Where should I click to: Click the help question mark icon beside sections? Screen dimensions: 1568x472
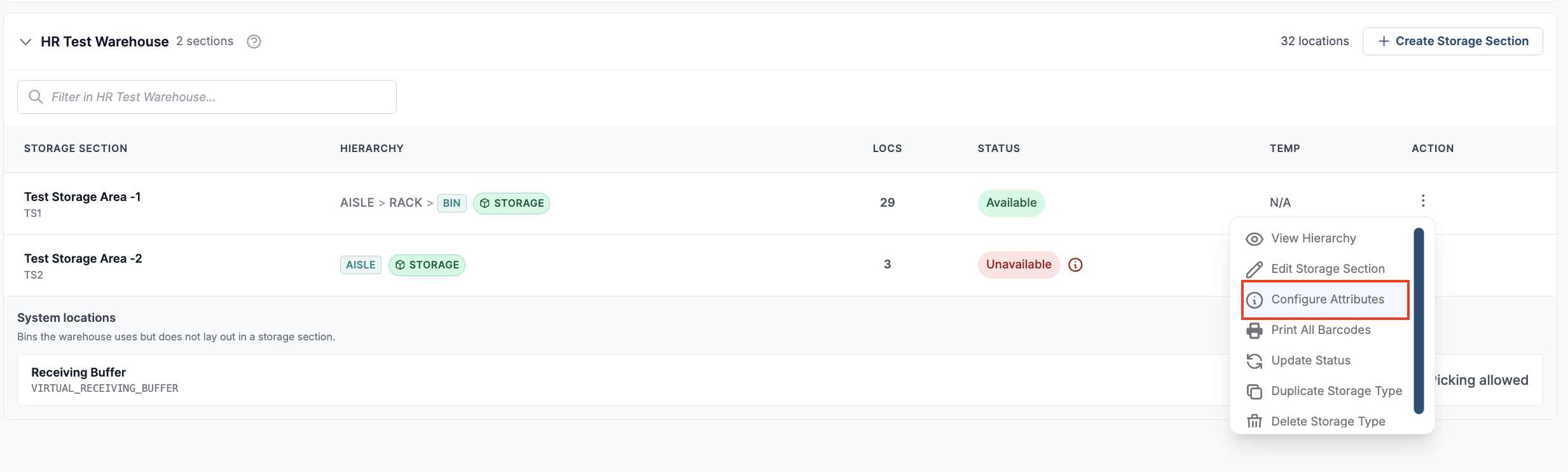254,41
